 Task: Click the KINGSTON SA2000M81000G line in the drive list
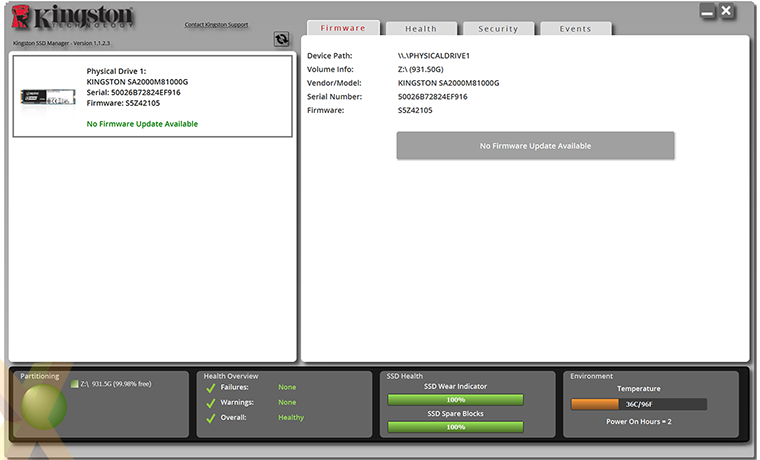pyautogui.click(x=137, y=81)
